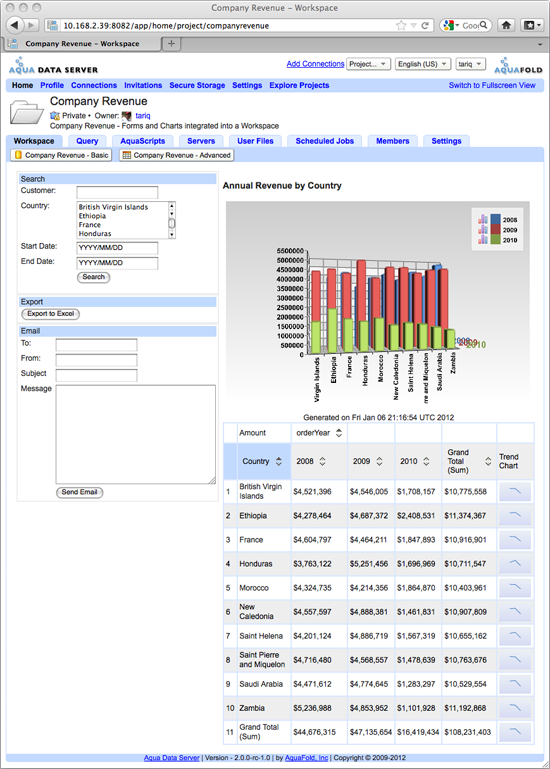The height and width of the screenshot is (769, 550).
Task: Open the English (US) language dropdown
Action: pos(422,64)
